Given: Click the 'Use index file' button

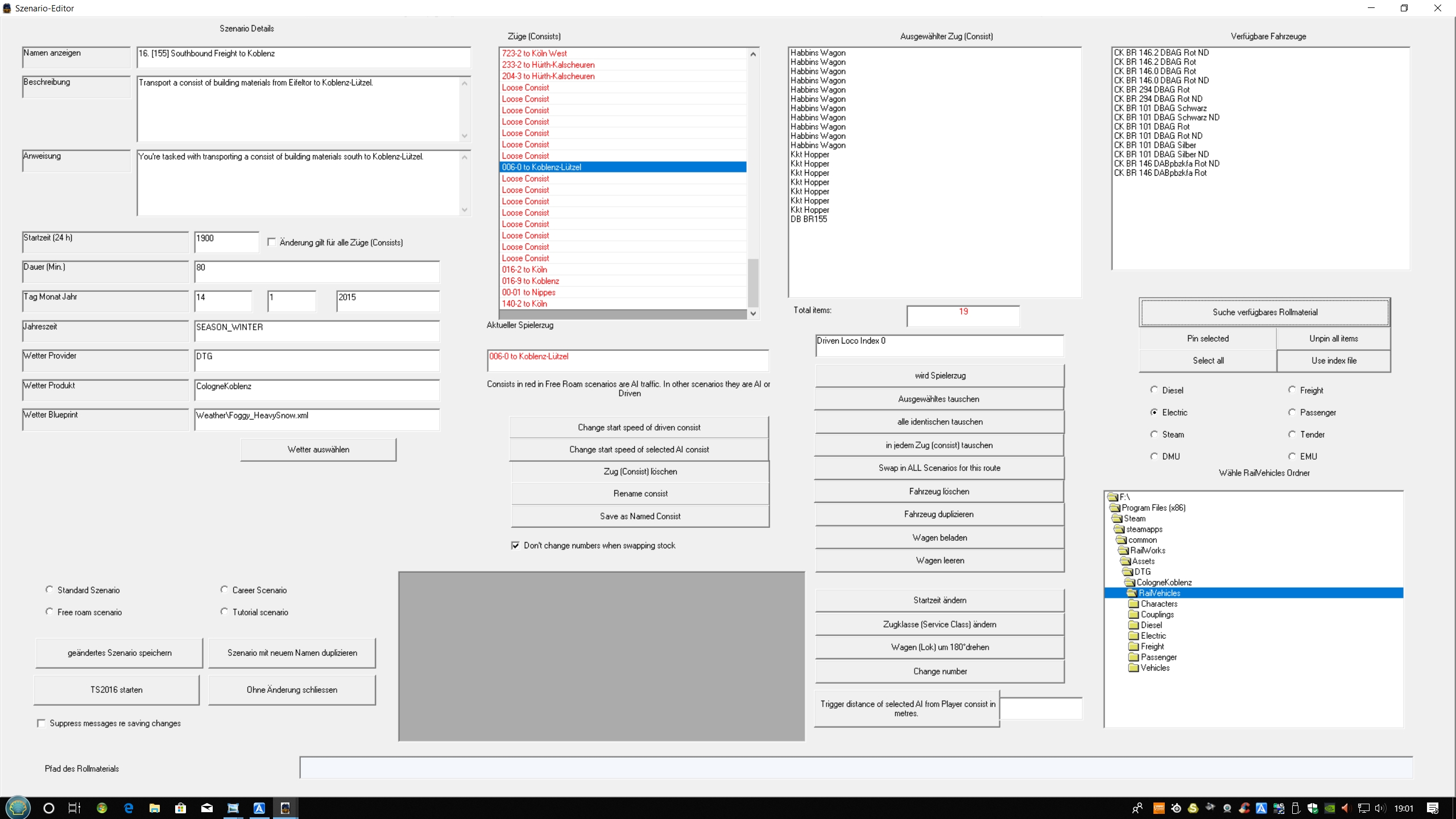Looking at the screenshot, I should 1334,361.
